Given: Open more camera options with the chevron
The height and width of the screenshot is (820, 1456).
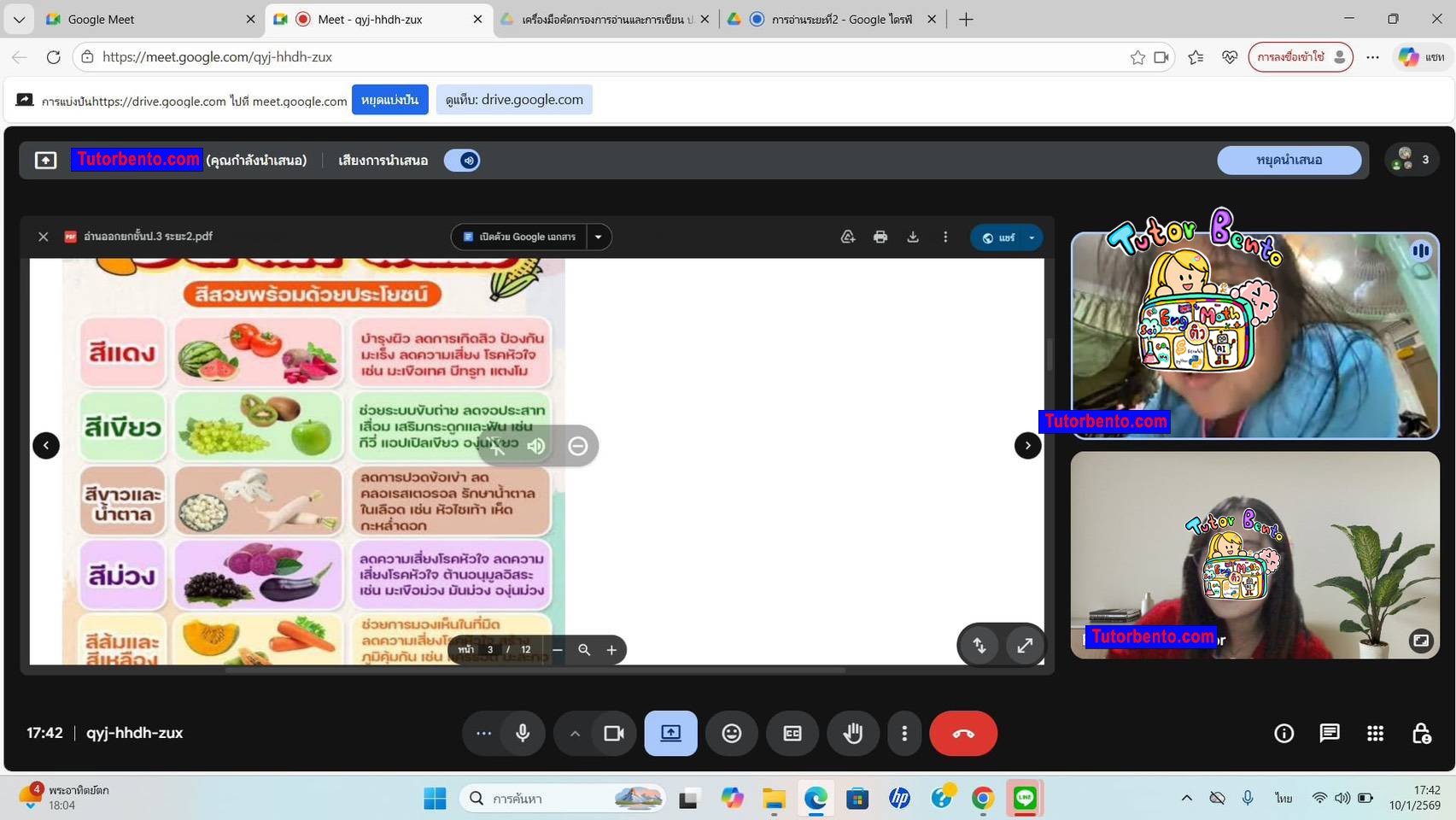Looking at the screenshot, I should [x=576, y=733].
